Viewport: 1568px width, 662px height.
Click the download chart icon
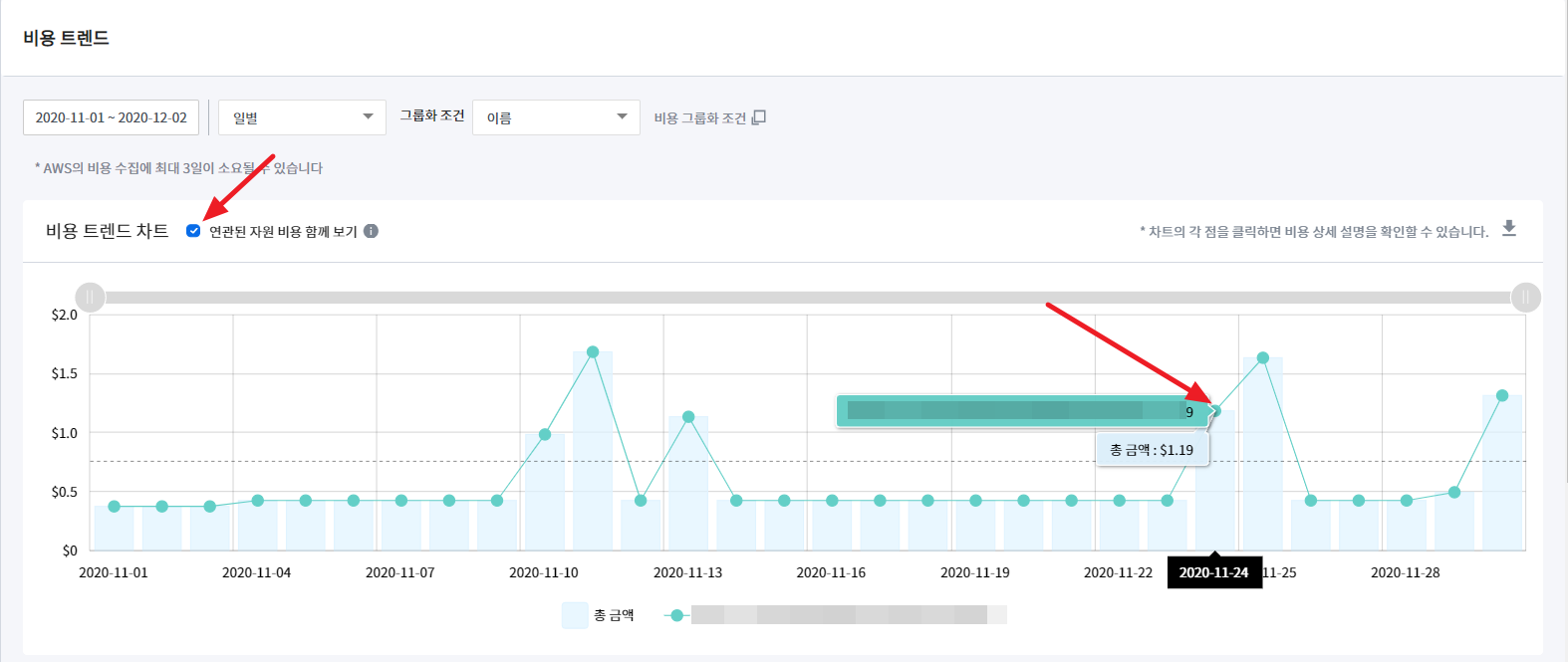1508,228
